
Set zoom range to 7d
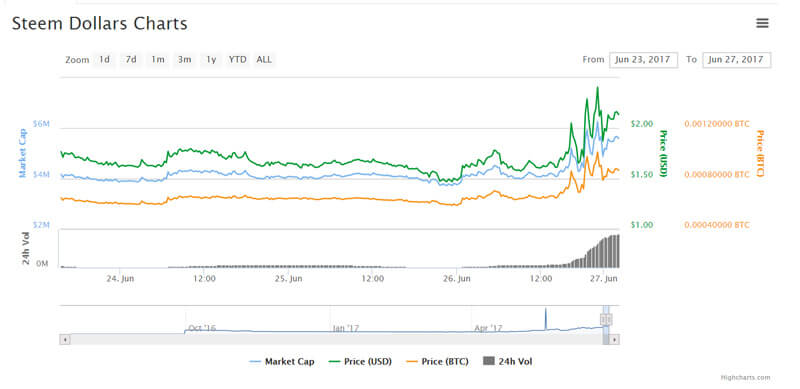(131, 60)
